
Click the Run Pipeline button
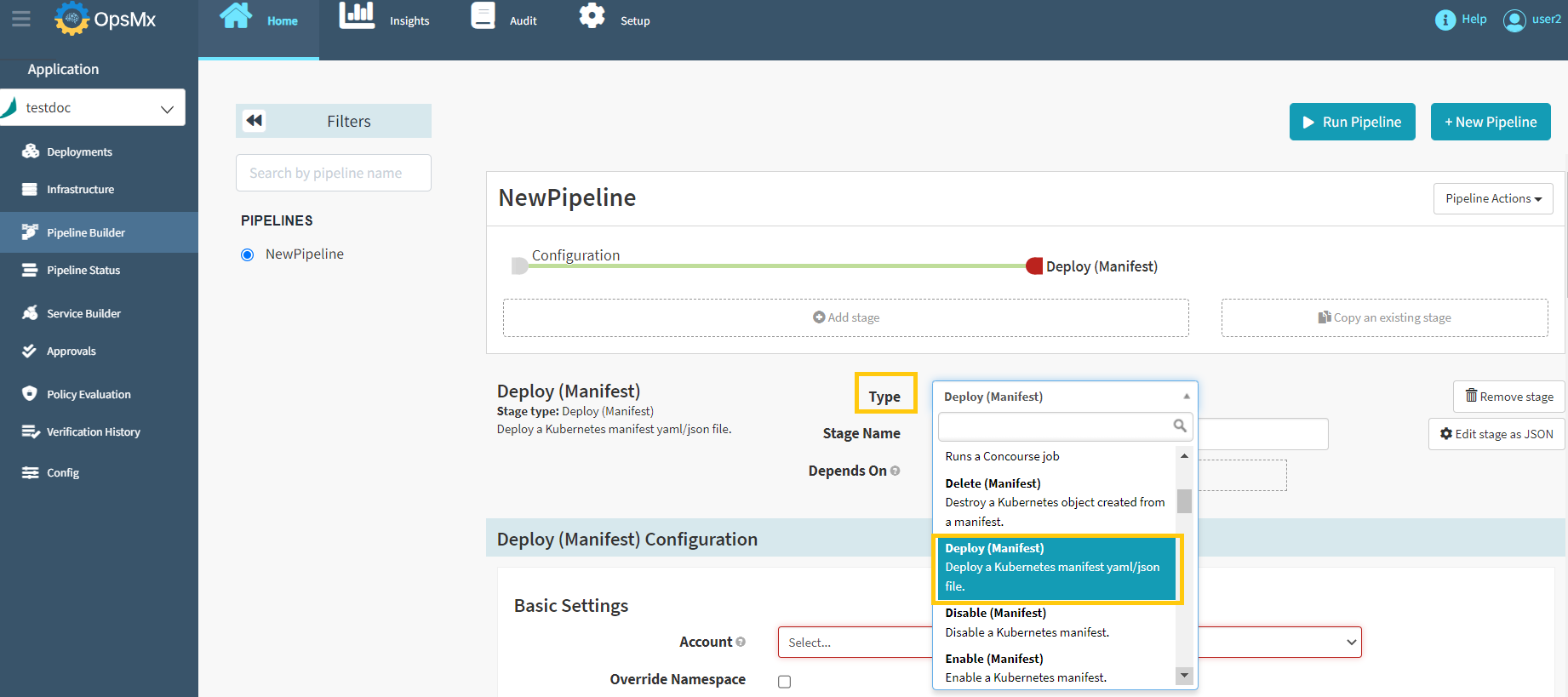coord(1352,122)
